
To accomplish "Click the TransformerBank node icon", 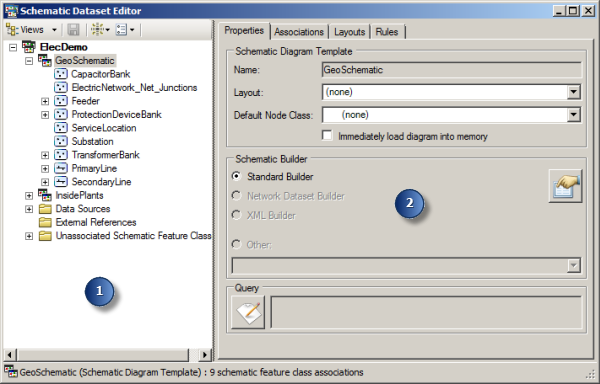I will (x=60, y=155).
